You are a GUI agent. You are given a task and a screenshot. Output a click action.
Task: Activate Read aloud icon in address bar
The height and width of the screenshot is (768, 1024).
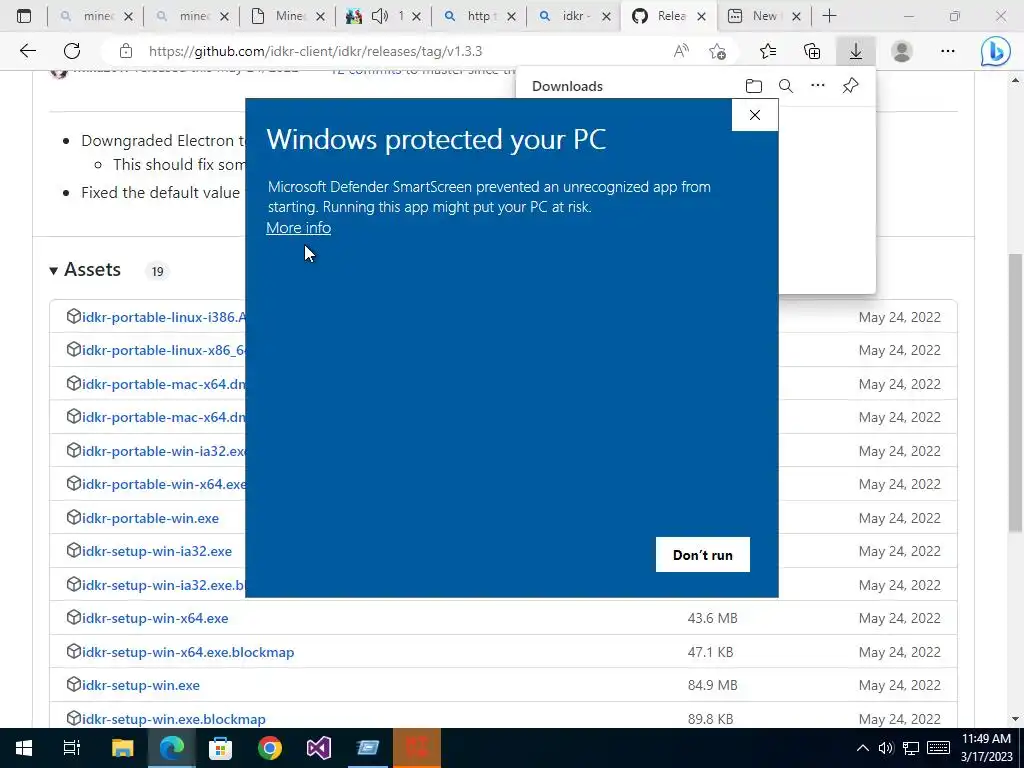(681, 51)
